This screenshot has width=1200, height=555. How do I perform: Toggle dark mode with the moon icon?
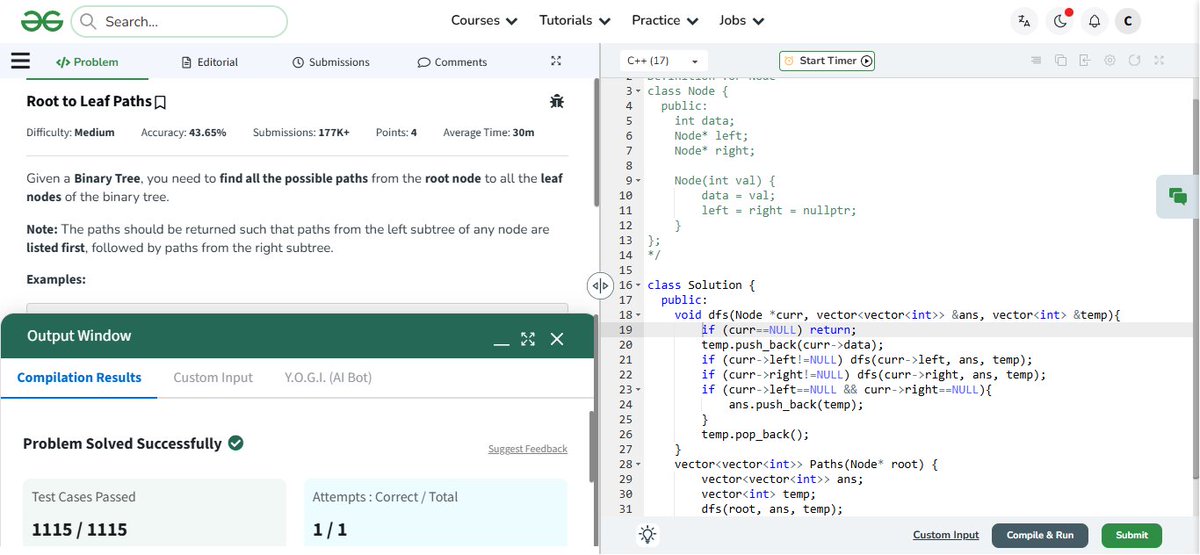tap(1059, 21)
